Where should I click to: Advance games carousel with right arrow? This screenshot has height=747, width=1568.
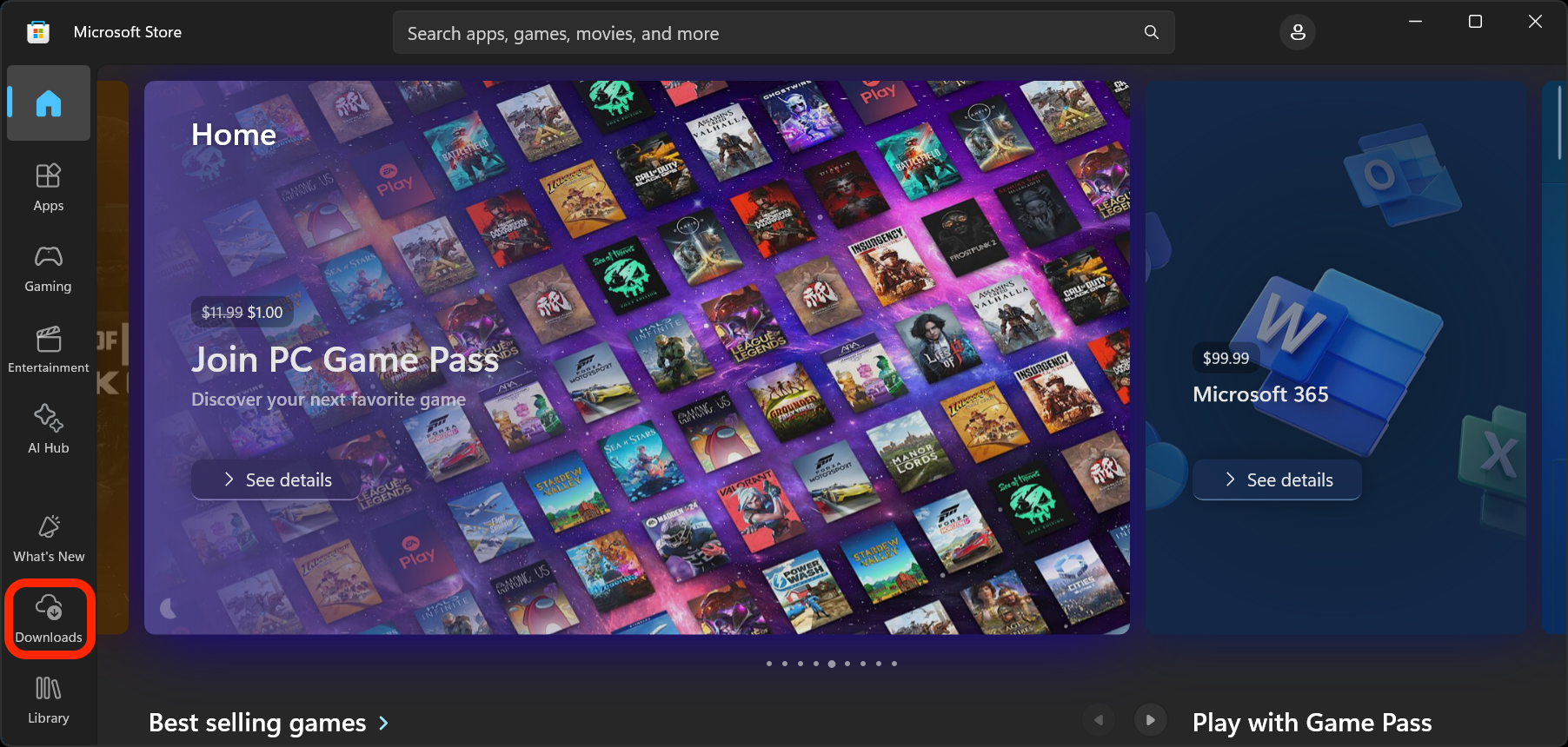[1151, 720]
